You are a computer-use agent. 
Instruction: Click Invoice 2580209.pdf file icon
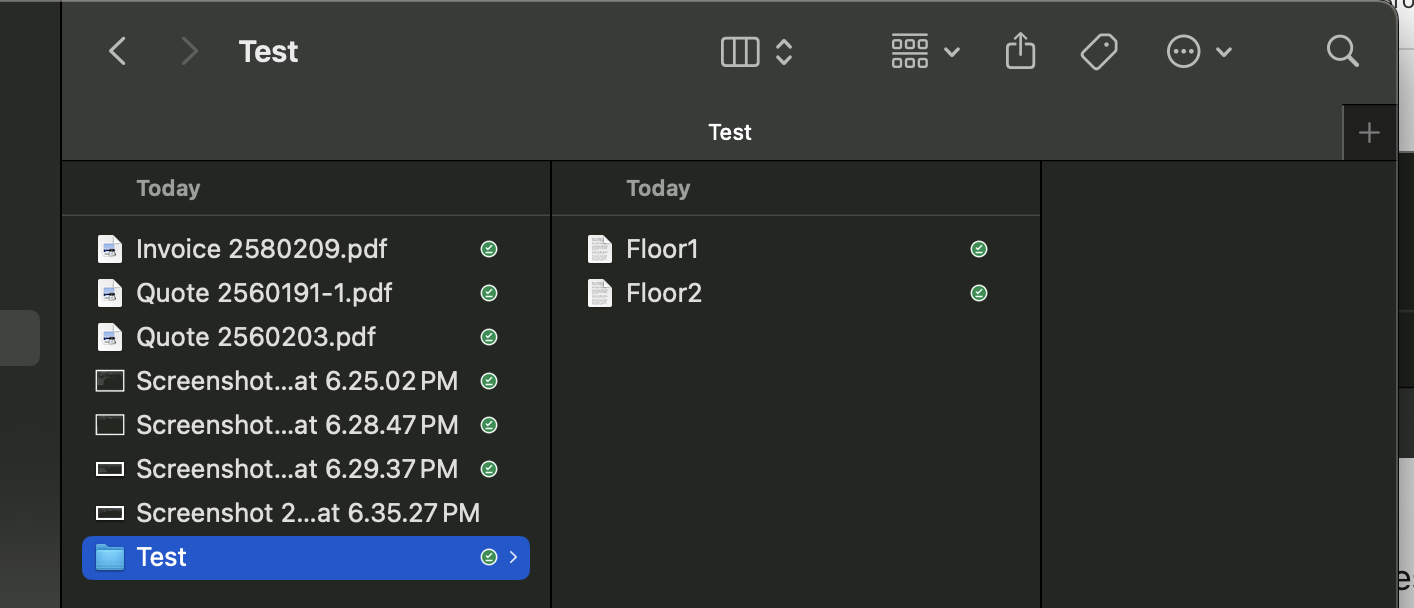(x=109, y=249)
